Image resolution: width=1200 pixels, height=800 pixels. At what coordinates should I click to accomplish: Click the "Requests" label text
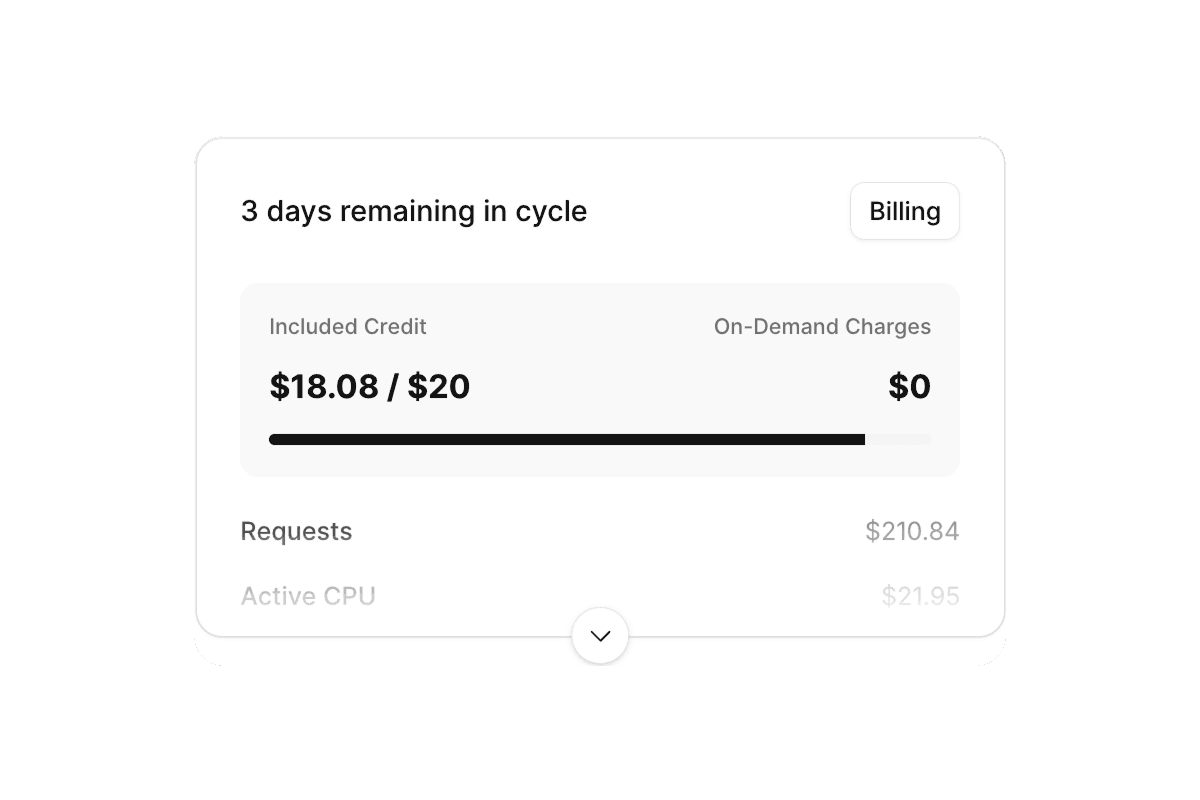point(296,531)
